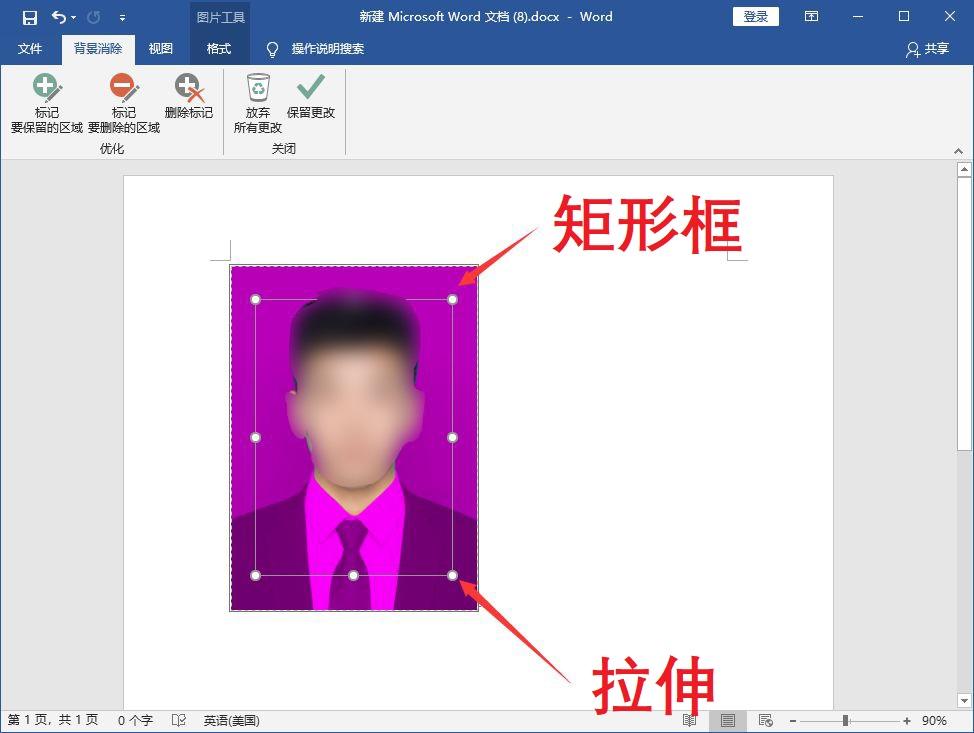Image resolution: width=974 pixels, height=733 pixels.
Task: Undo the last action
Action: (58, 17)
